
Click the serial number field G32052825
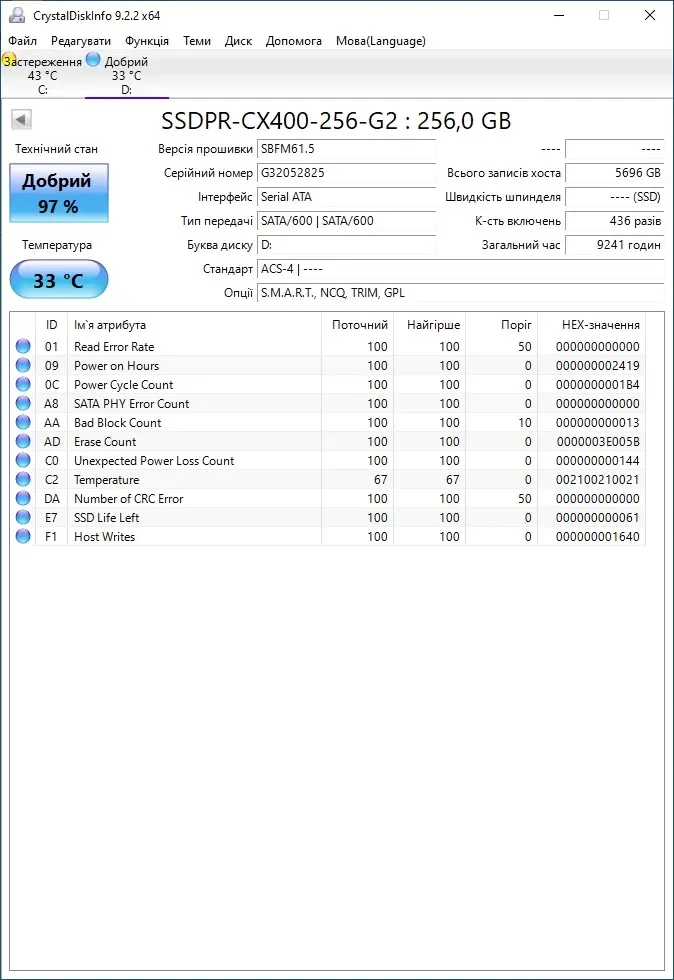pos(346,172)
